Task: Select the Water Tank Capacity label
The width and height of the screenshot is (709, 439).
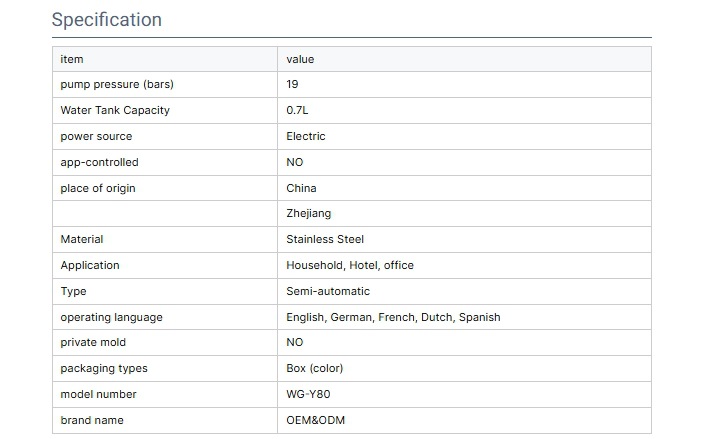Action: (x=114, y=110)
